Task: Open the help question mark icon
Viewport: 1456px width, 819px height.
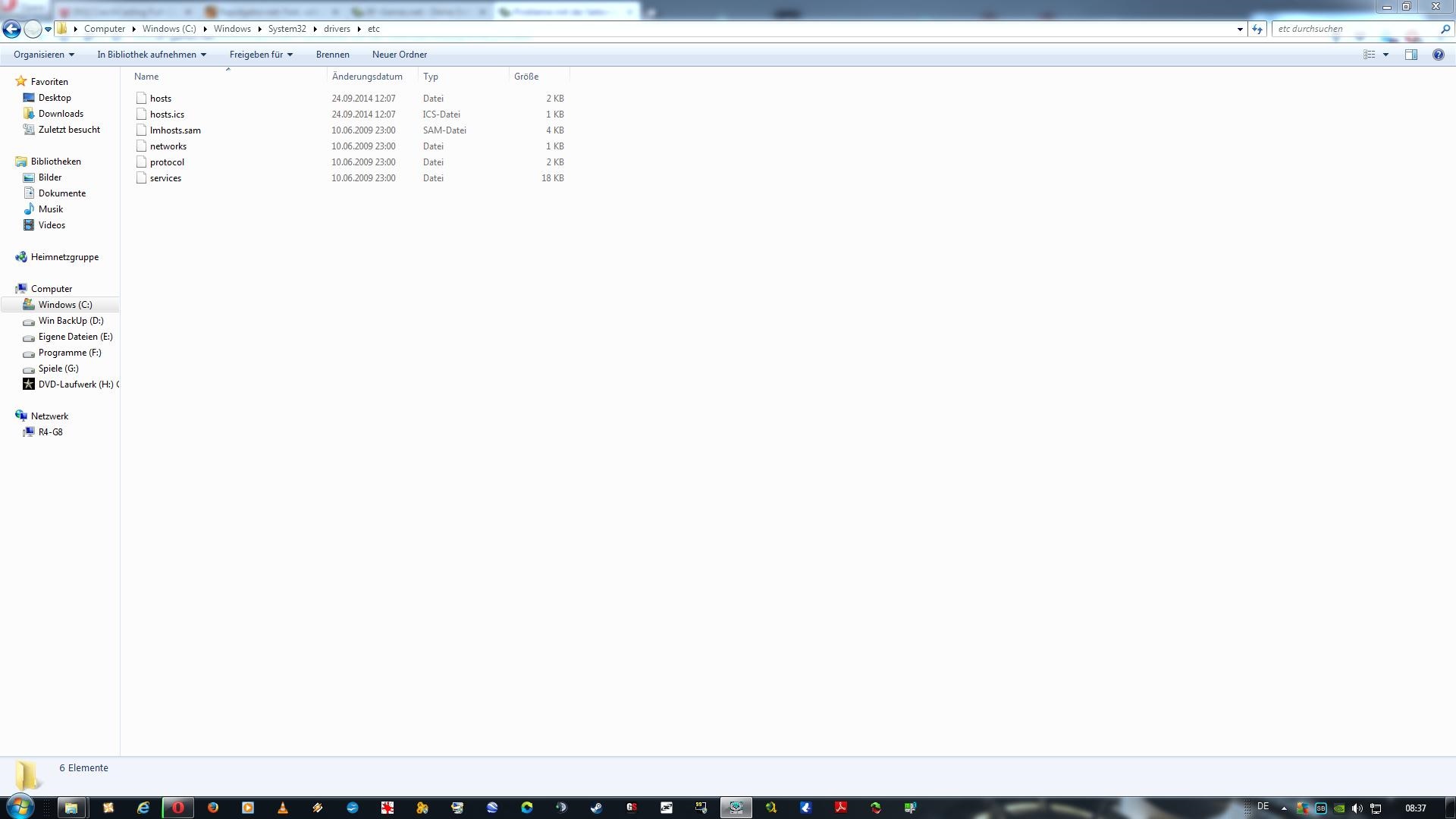Action: [1438, 55]
